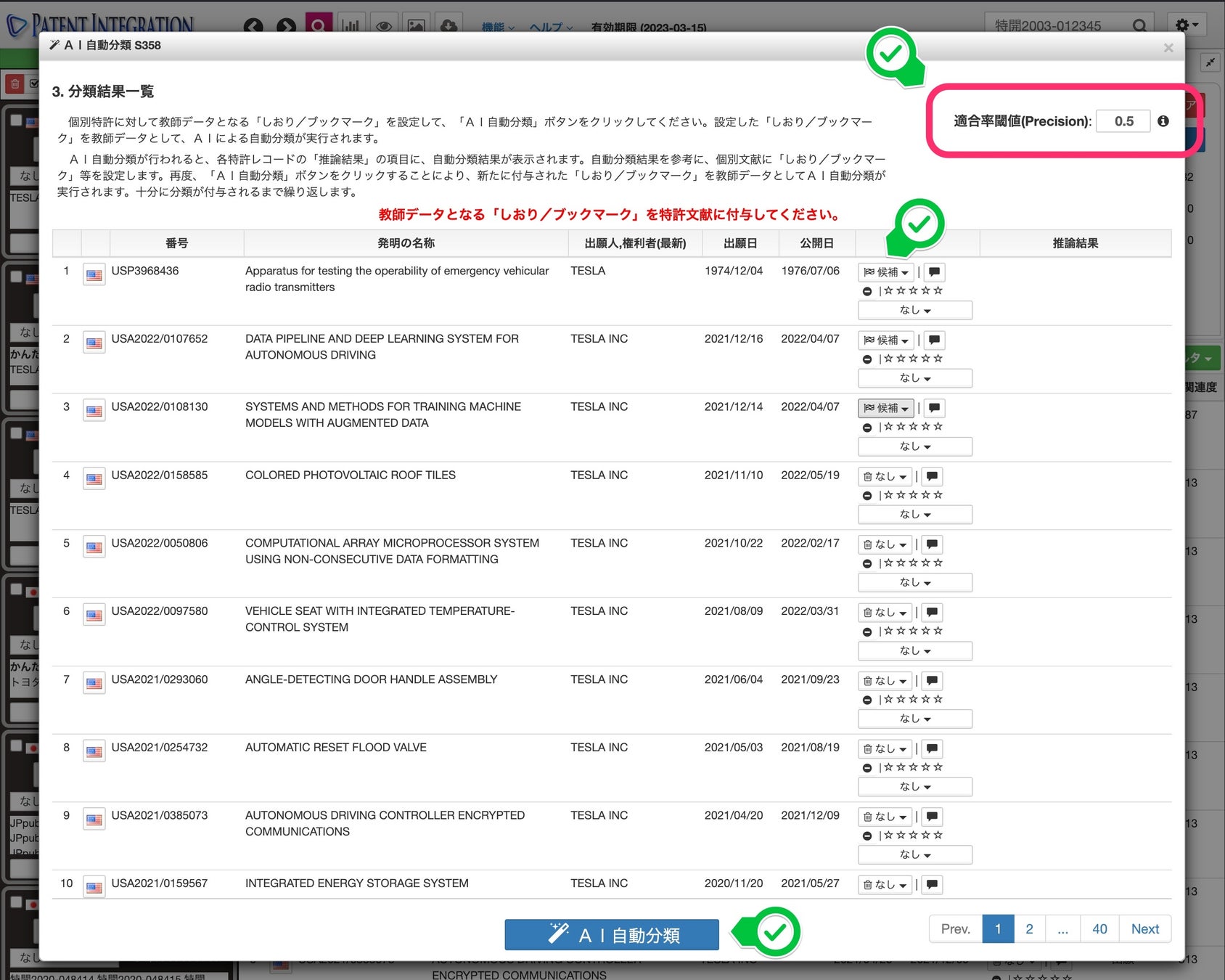Open comment for COLORED PHOTOVOLTAIC ROOF TILES row
Viewport: 1225px width, 980px height.
tap(933, 477)
